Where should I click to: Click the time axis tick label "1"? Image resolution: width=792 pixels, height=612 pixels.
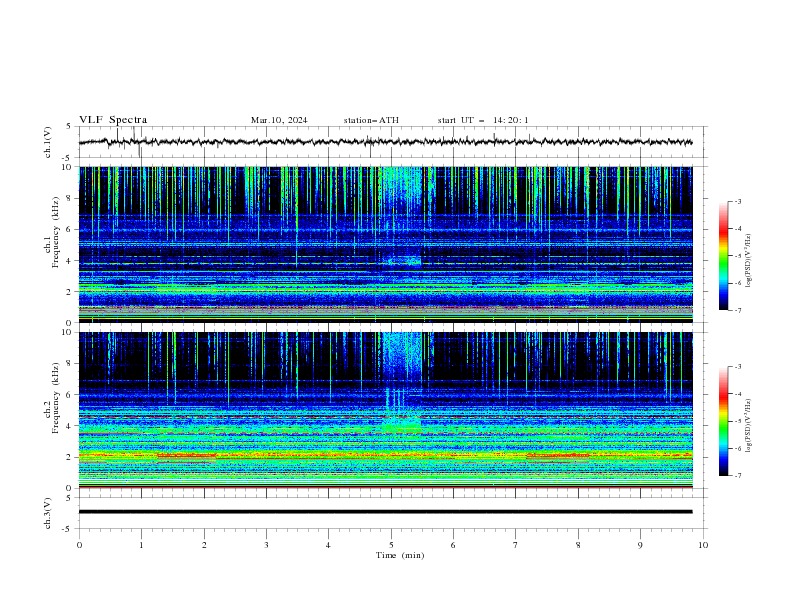(x=141, y=545)
